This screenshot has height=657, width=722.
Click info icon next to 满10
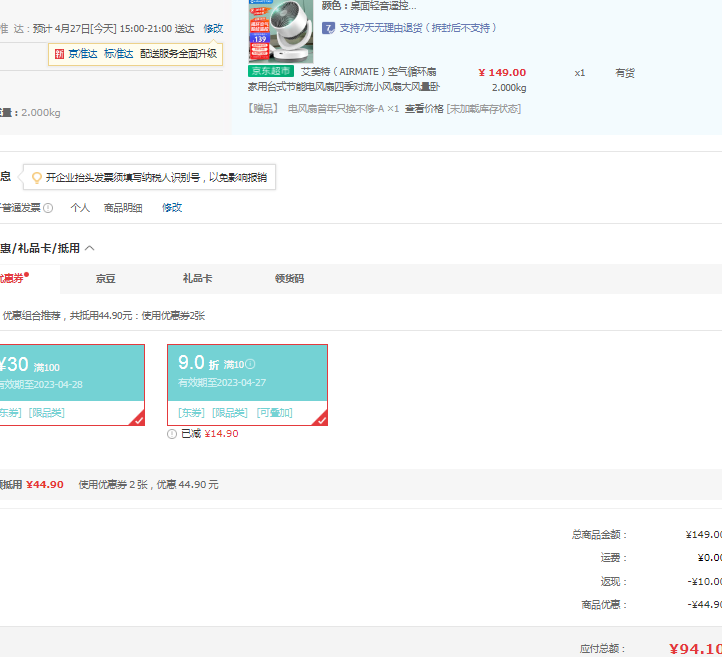pyautogui.click(x=250, y=364)
